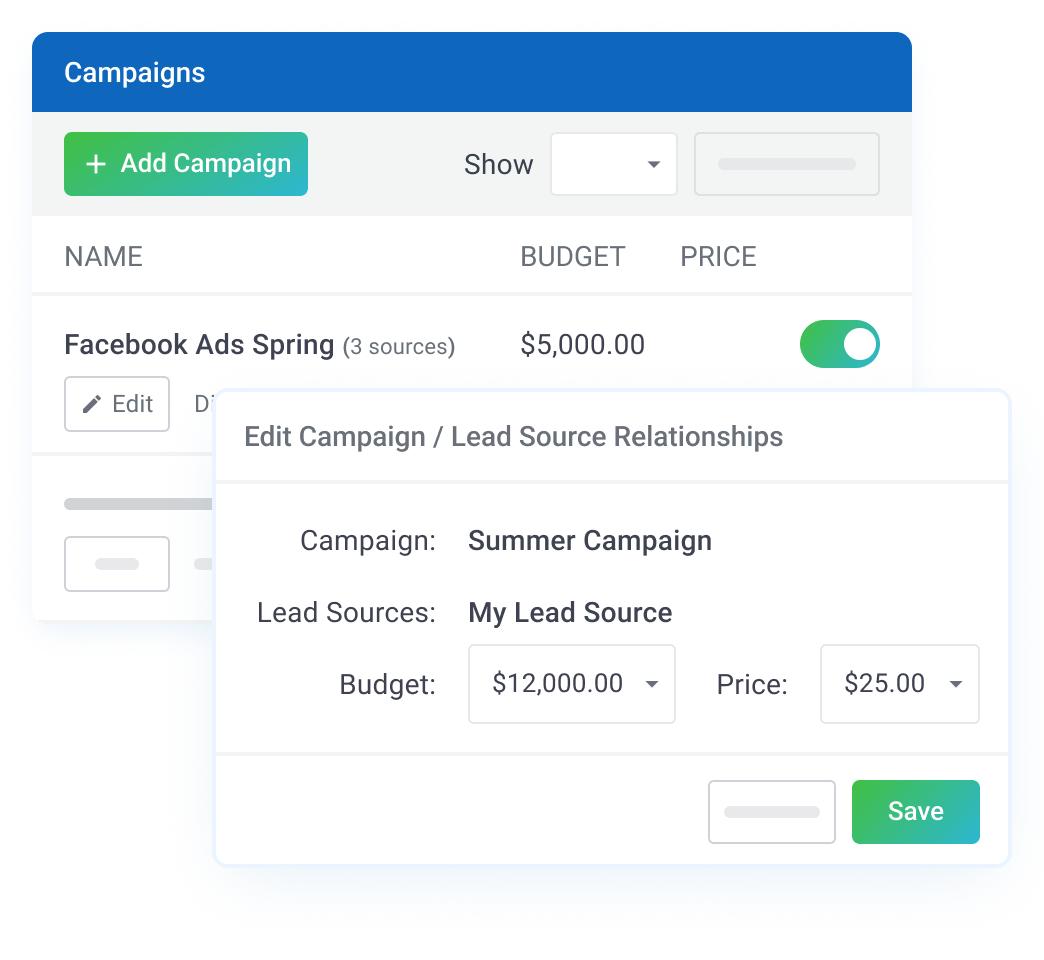
Task: Select the BUDGET column header
Action: pos(573,256)
